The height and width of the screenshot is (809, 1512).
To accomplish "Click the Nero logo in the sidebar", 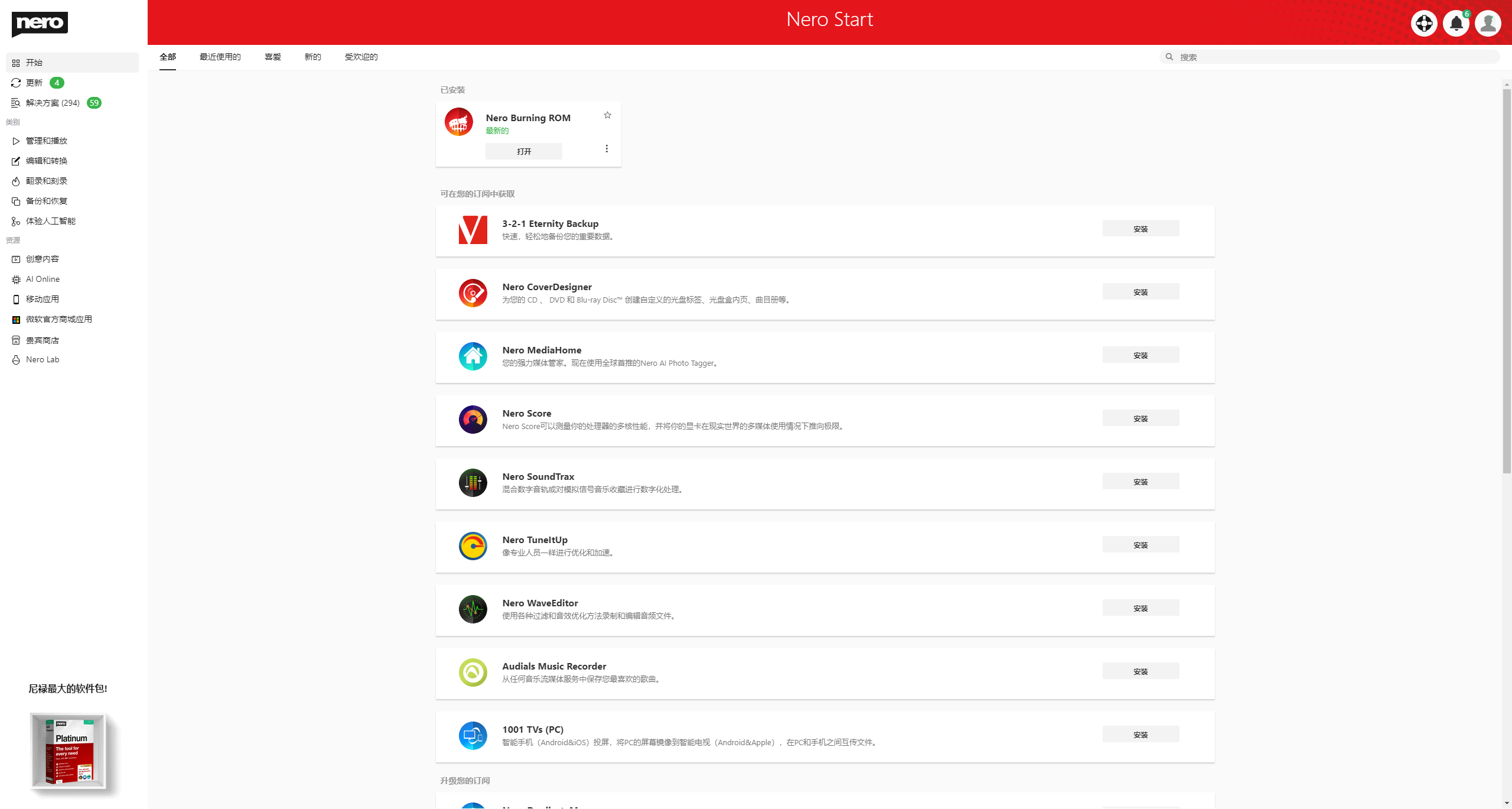I will [40, 24].
